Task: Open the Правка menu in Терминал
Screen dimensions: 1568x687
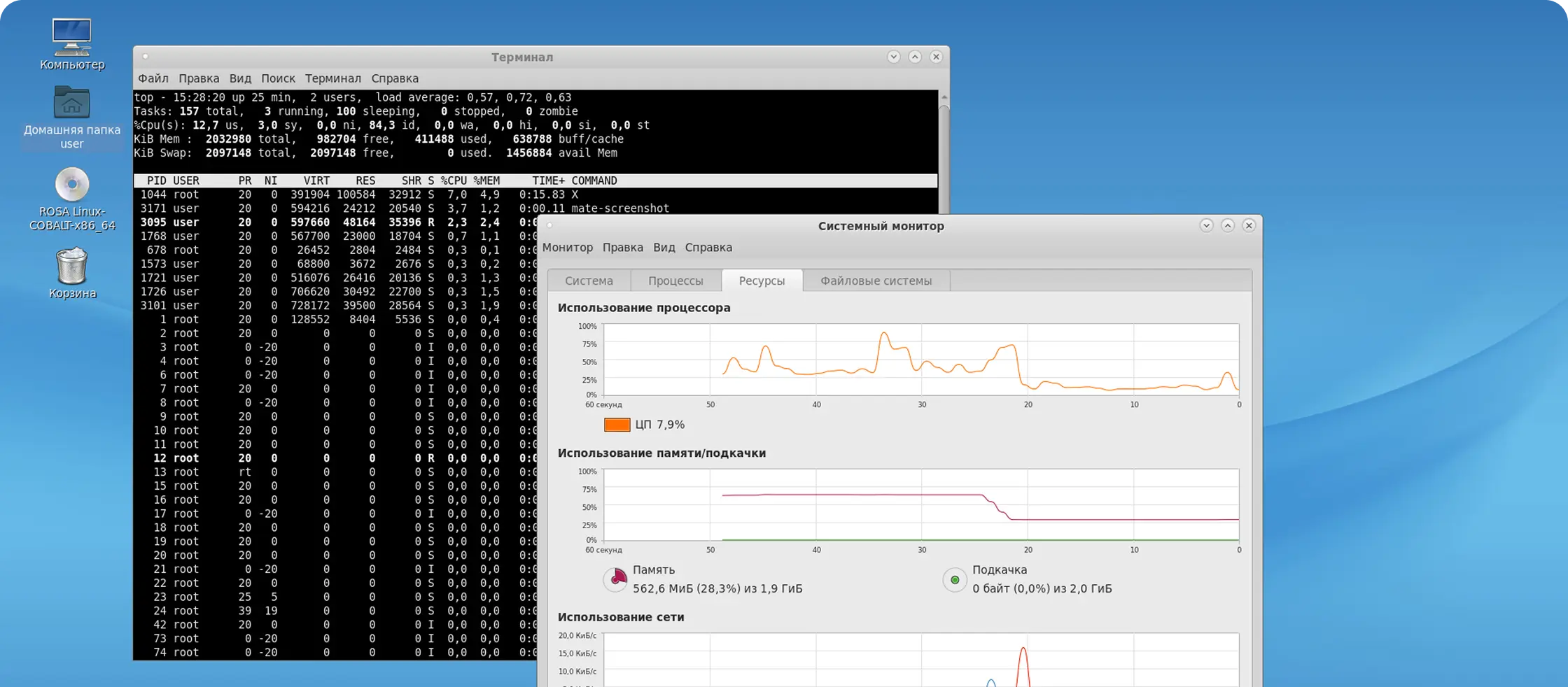Action: [199, 78]
